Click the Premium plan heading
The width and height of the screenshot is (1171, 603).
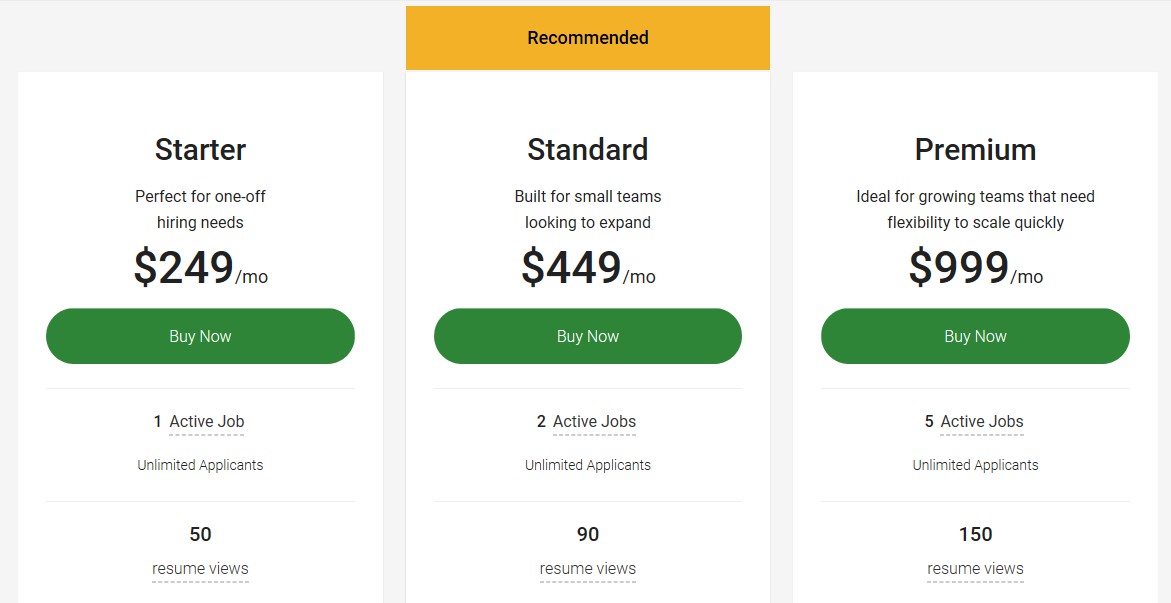click(x=975, y=150)
